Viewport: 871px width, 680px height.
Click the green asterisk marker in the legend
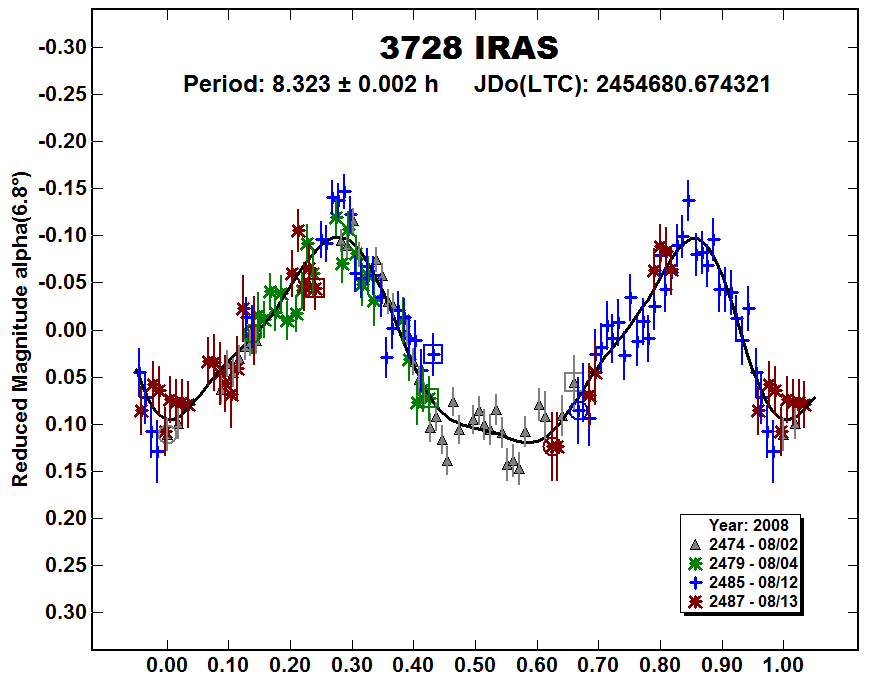coord(695,564)
